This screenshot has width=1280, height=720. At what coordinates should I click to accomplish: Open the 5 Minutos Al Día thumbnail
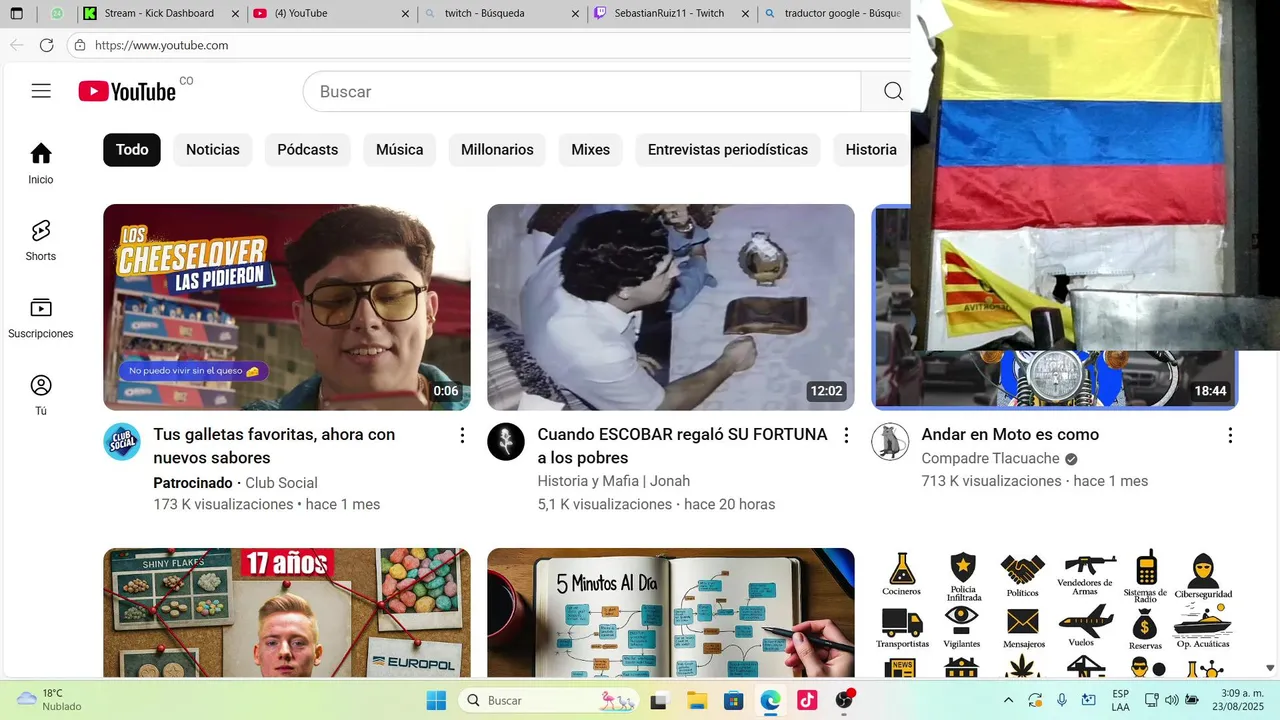pyautogui.click(x=671, y=613)
